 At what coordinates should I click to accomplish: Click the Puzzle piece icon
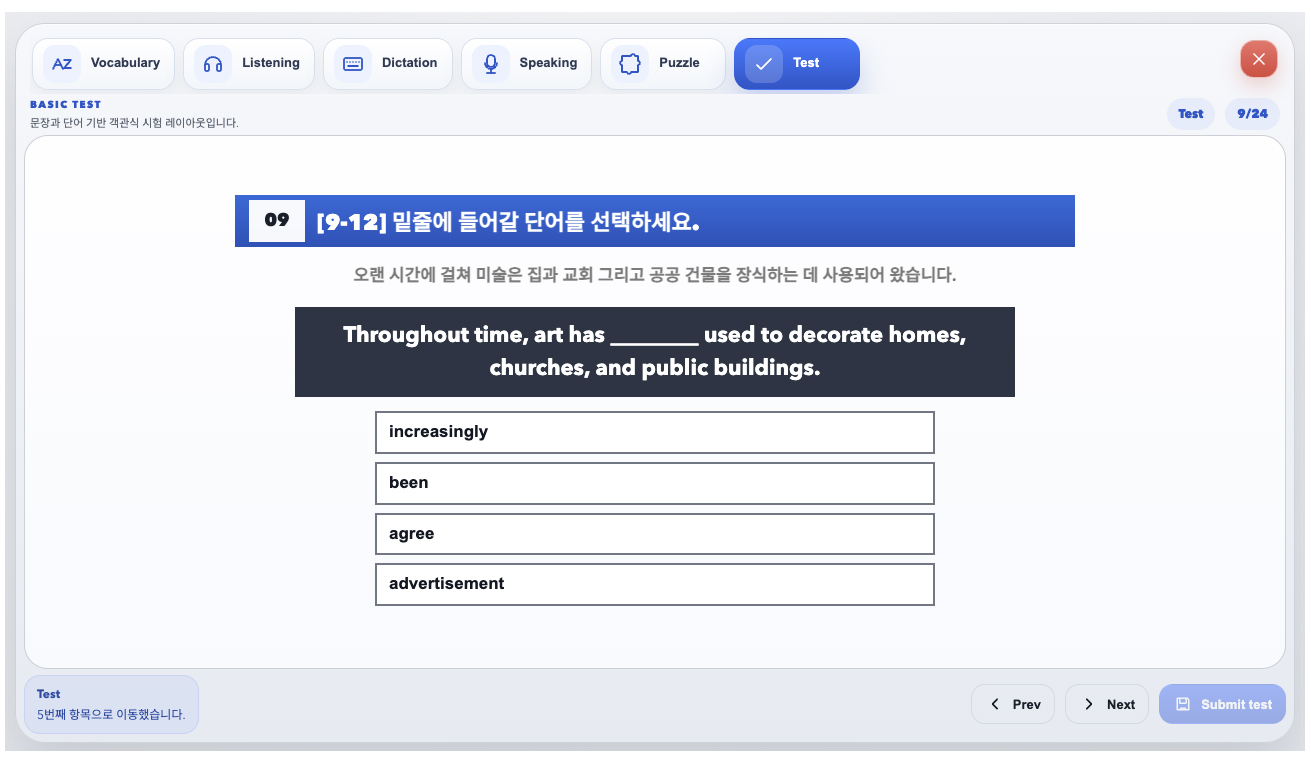tap(630, 64)
